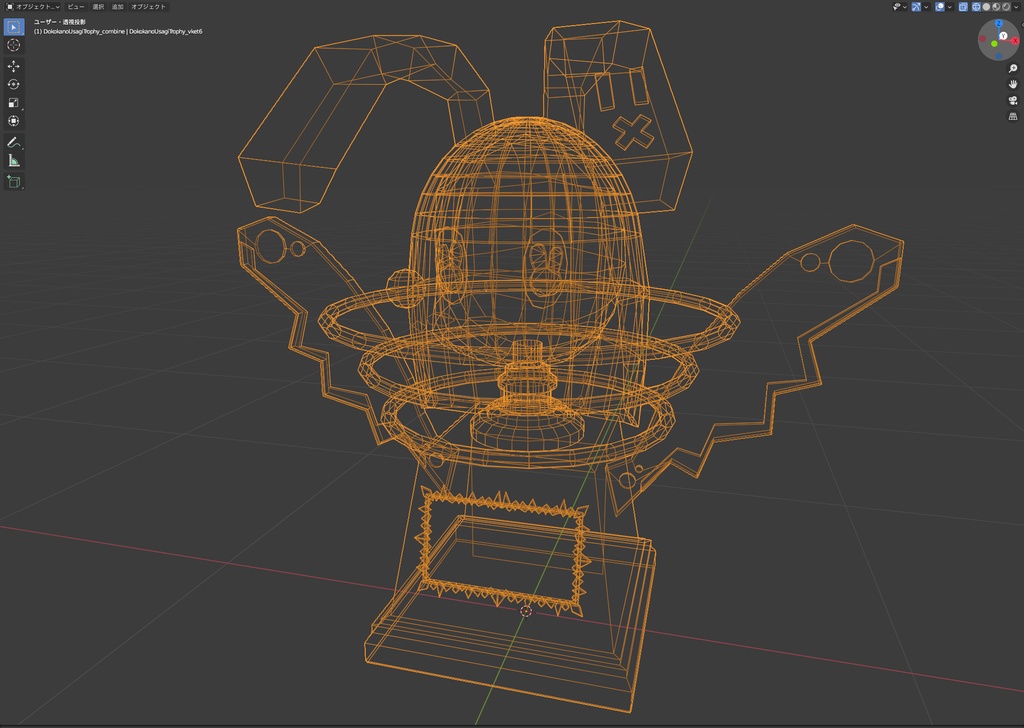Image resolution: width=1024 pixels, height=728 pixels.
Task: Open the snapping options dropdown
Action: click(926, 7)
